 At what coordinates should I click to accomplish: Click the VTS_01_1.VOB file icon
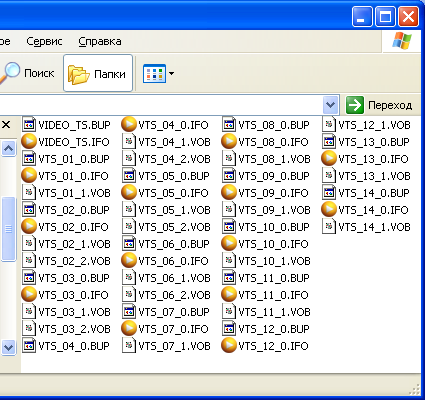[29, 193]
